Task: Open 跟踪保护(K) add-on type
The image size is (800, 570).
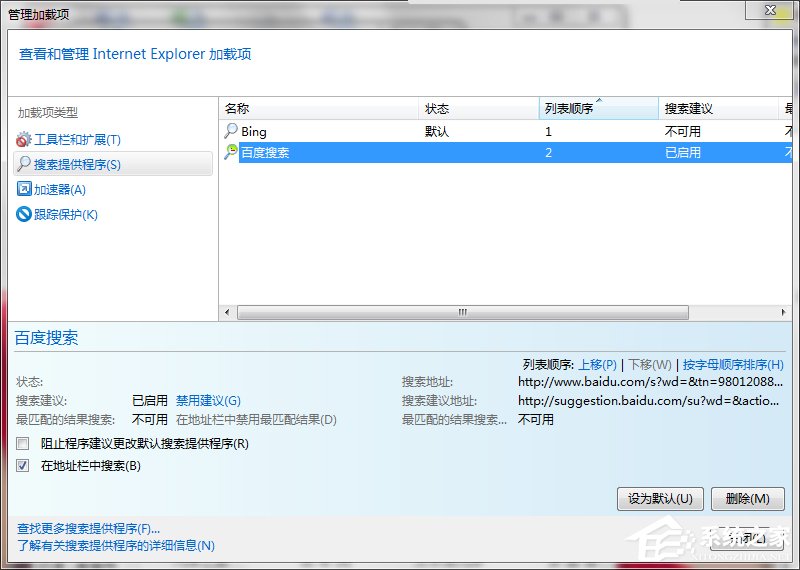Action: [x=65, y=214]
